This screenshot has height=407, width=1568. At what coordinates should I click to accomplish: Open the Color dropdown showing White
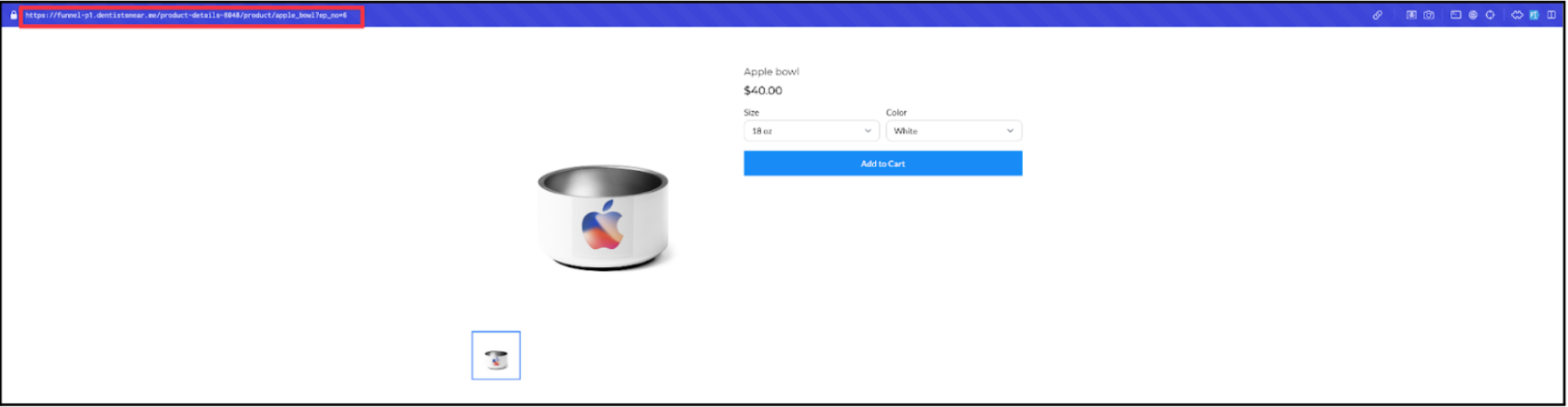954,131
